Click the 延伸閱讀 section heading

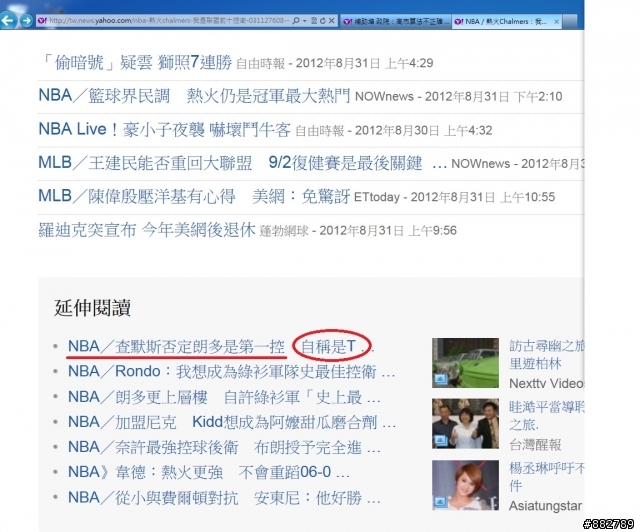click(x=92, y=308)
